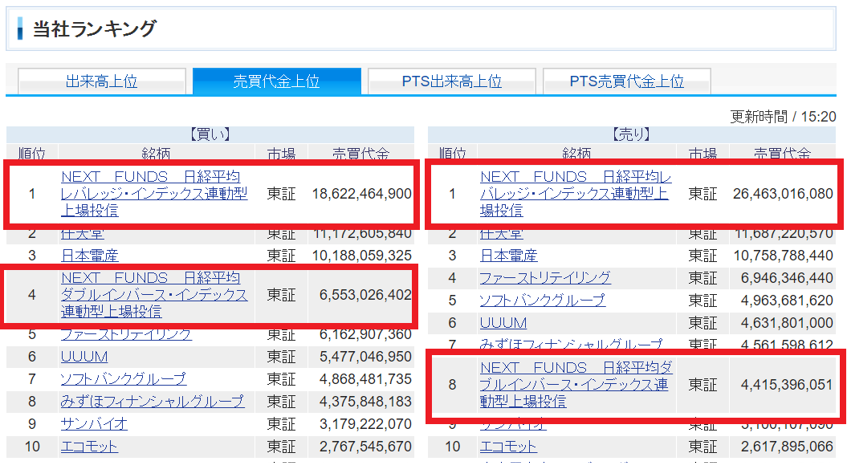Image resolution: width=864 pixels, height=463 pixels.
Task: Switch to the 出来高上位 tab
Action: (101, 81)
